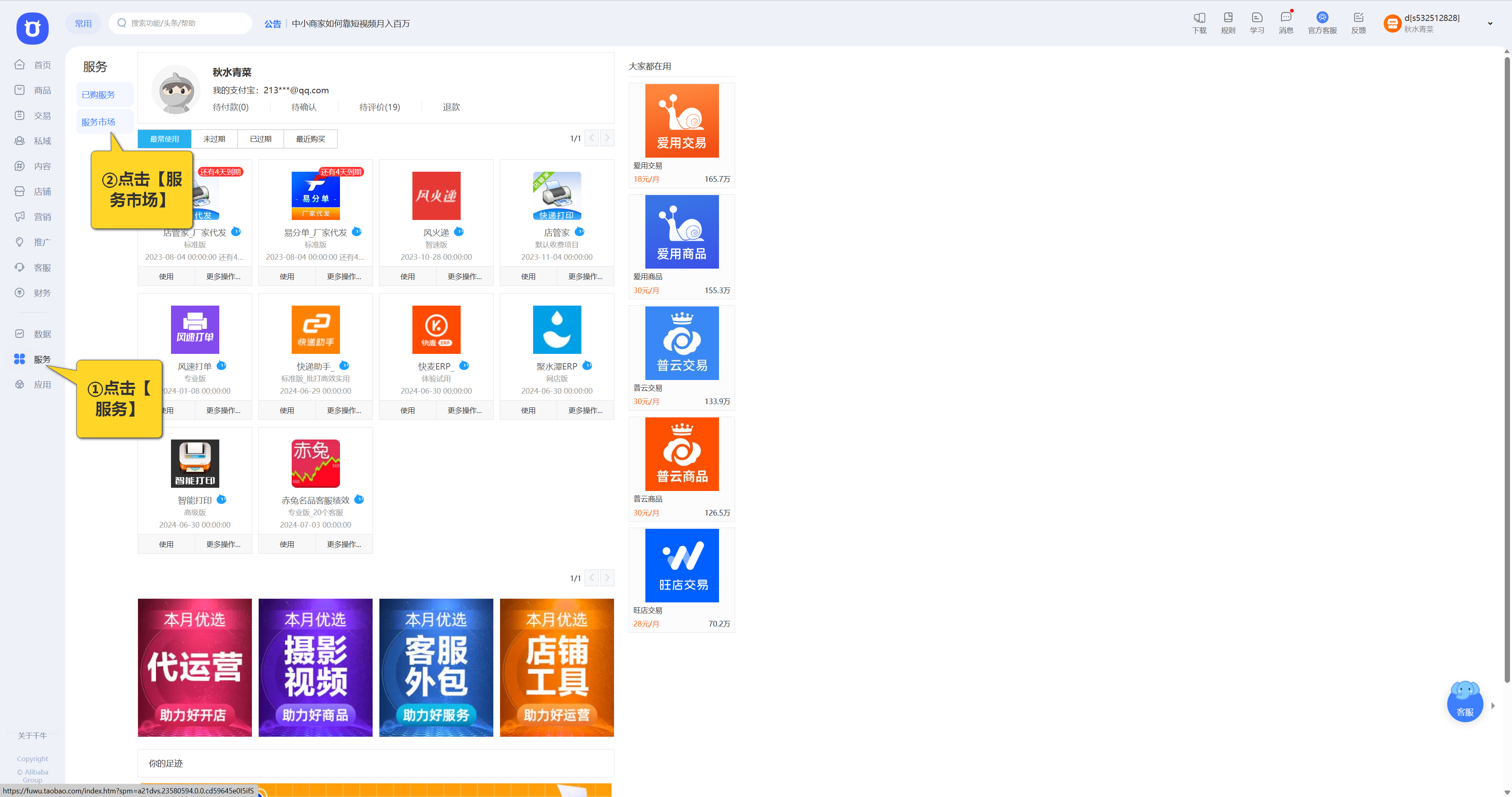
Task: Select the 常用 button in top bar
Action: [83, 23]
